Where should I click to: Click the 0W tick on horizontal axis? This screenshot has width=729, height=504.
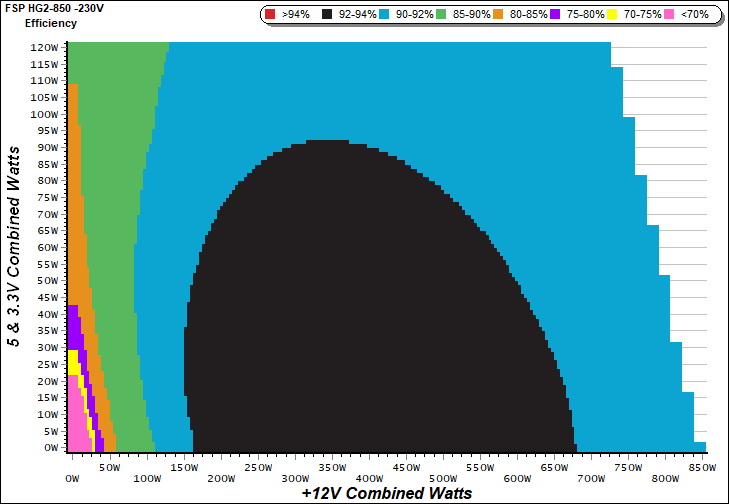click(x=71, y=467)
